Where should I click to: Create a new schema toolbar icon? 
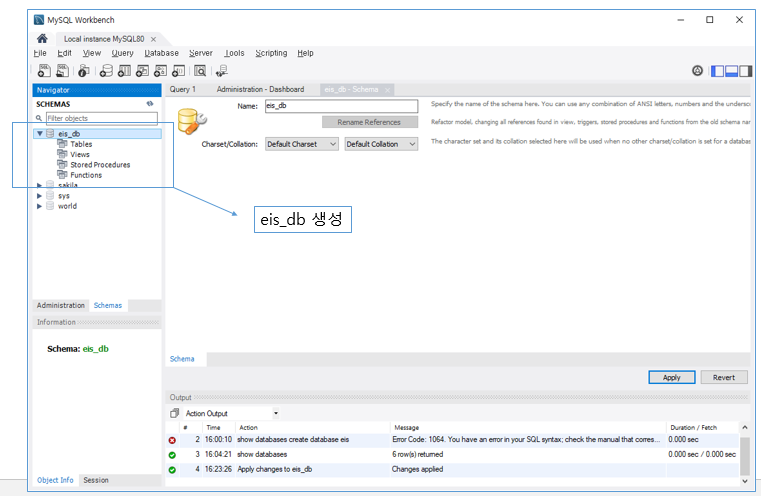tap(106, 71)
